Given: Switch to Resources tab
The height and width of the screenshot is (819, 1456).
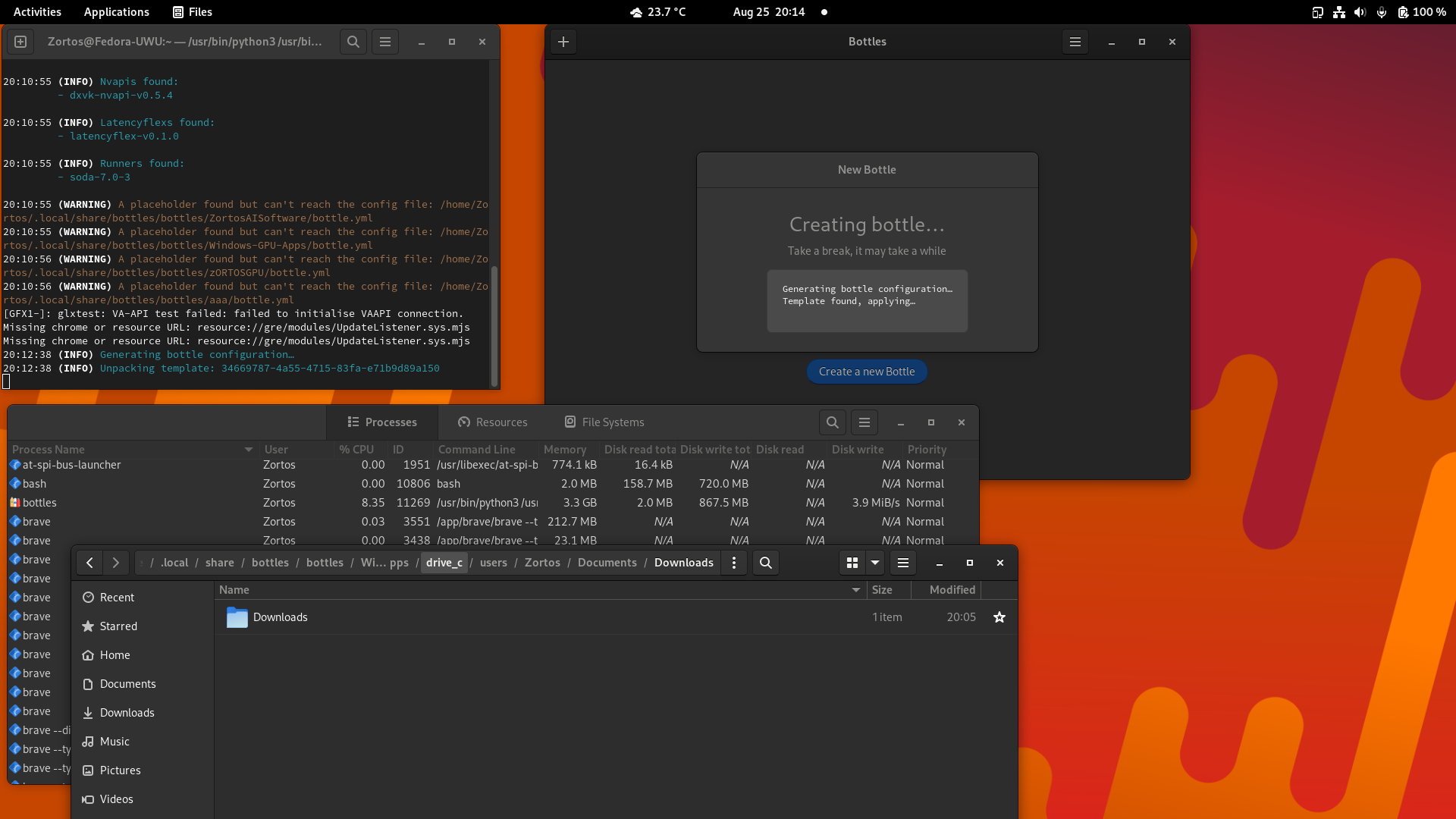Looking at the screenshot, I should [x=493, y=422].
